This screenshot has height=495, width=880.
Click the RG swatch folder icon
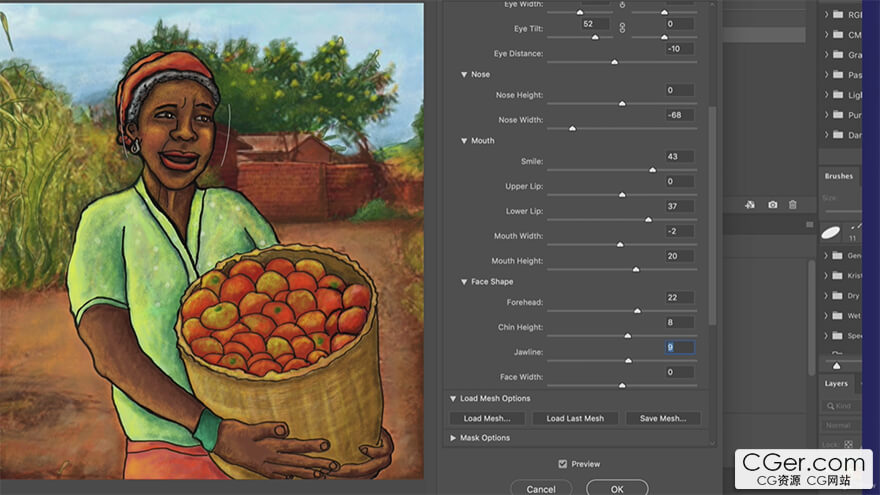pos(838,15)
